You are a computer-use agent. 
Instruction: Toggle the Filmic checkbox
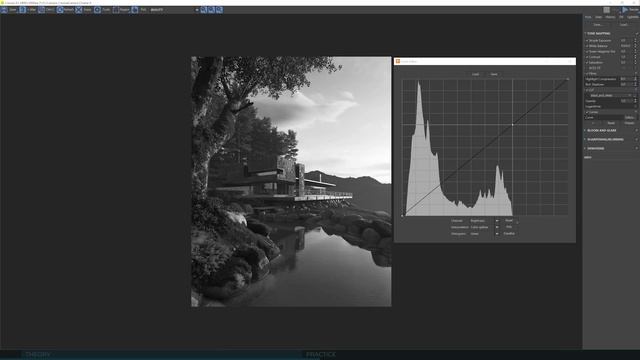[x=587, y=73]
